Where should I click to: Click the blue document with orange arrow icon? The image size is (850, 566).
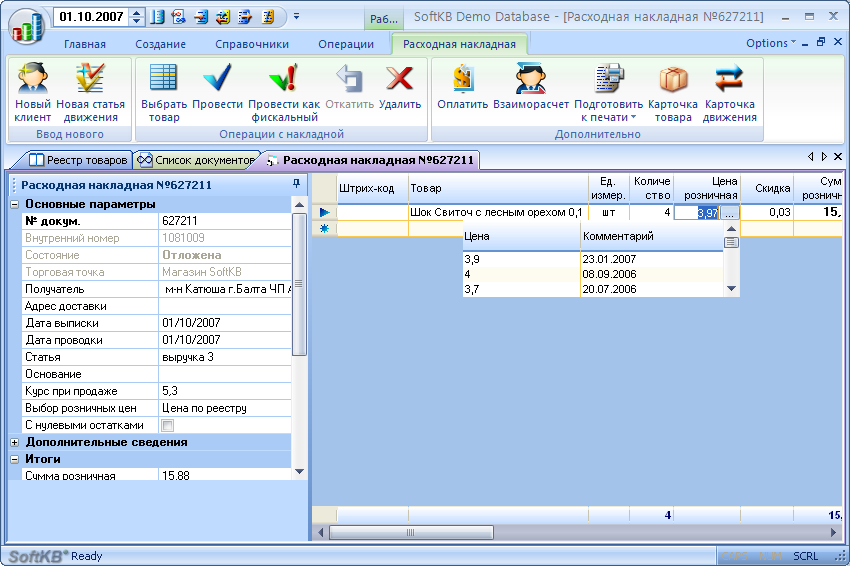201,17
